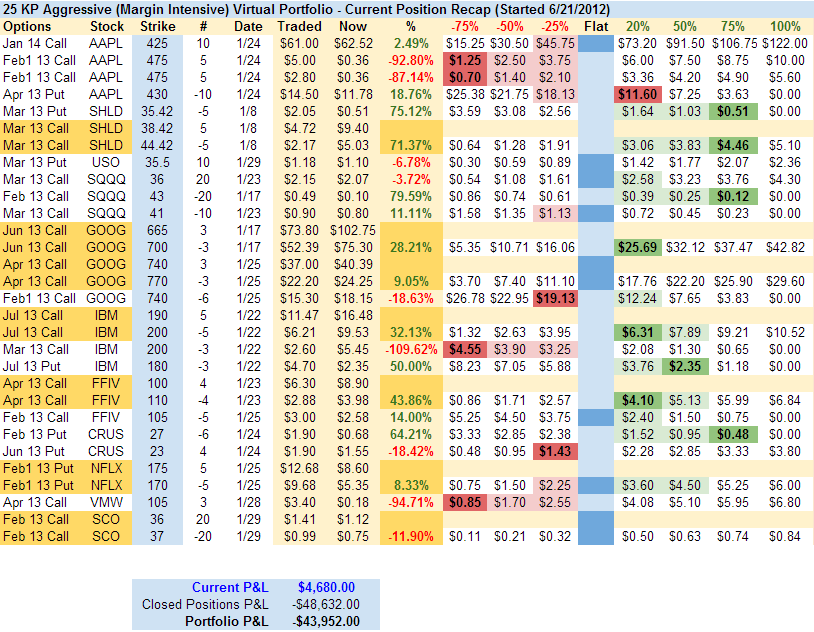Select the 79.59% percentage cell

point(408,195)
